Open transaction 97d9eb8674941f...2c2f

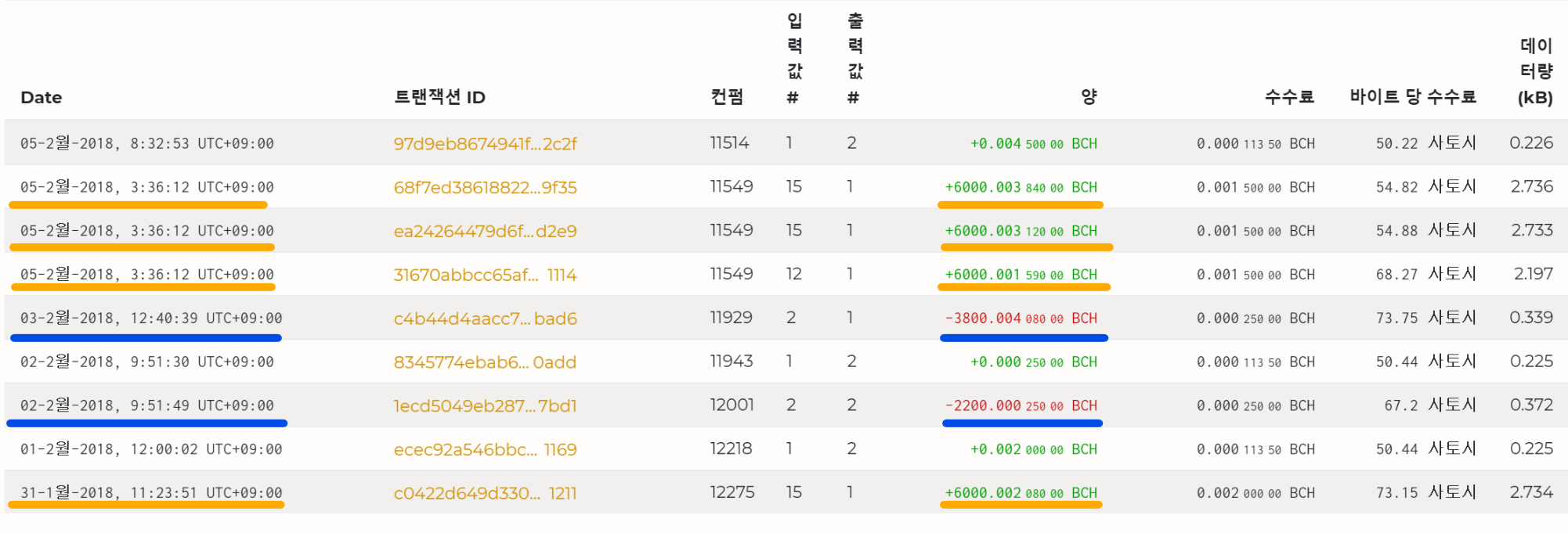[485, 144]
